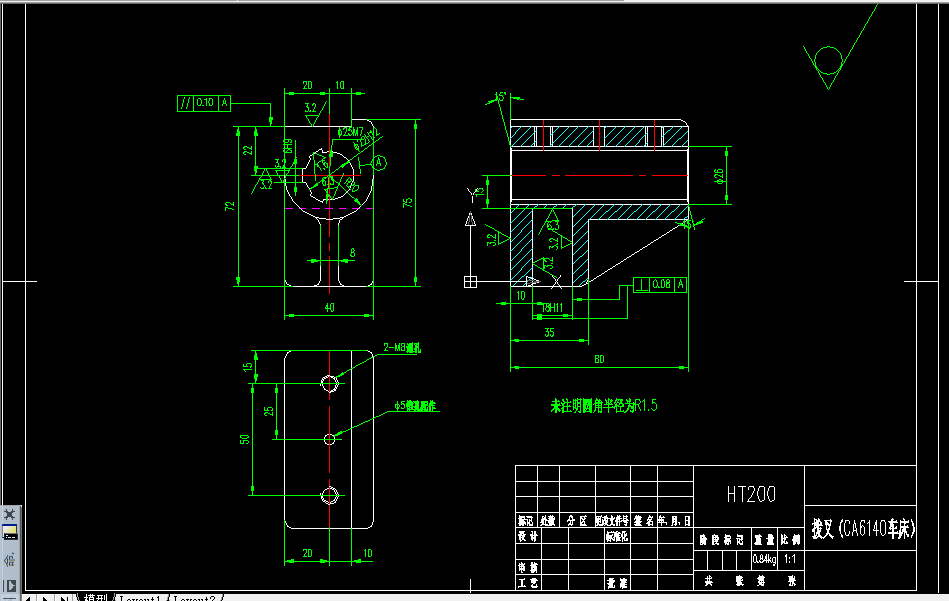Image resolution: width=949 pixels, height=601 pixels.
Task: Select the 更改文件号 header cell
Action: (x=612, y=521)
